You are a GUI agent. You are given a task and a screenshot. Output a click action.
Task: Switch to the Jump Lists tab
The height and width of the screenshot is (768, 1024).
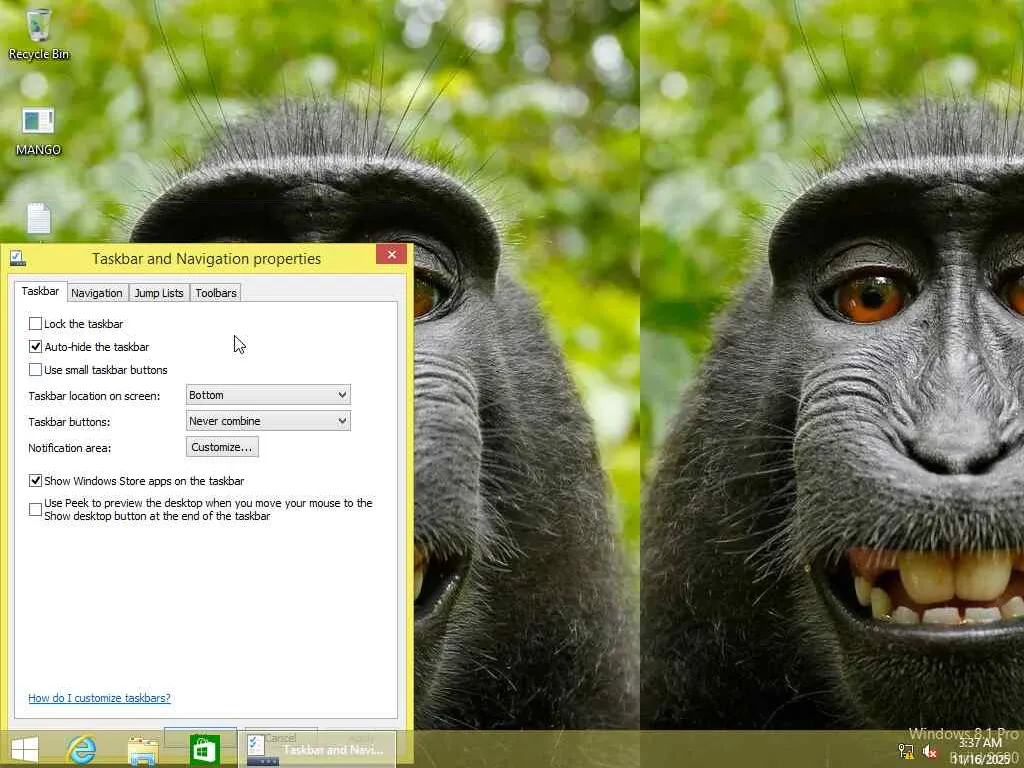click(159, 293)
